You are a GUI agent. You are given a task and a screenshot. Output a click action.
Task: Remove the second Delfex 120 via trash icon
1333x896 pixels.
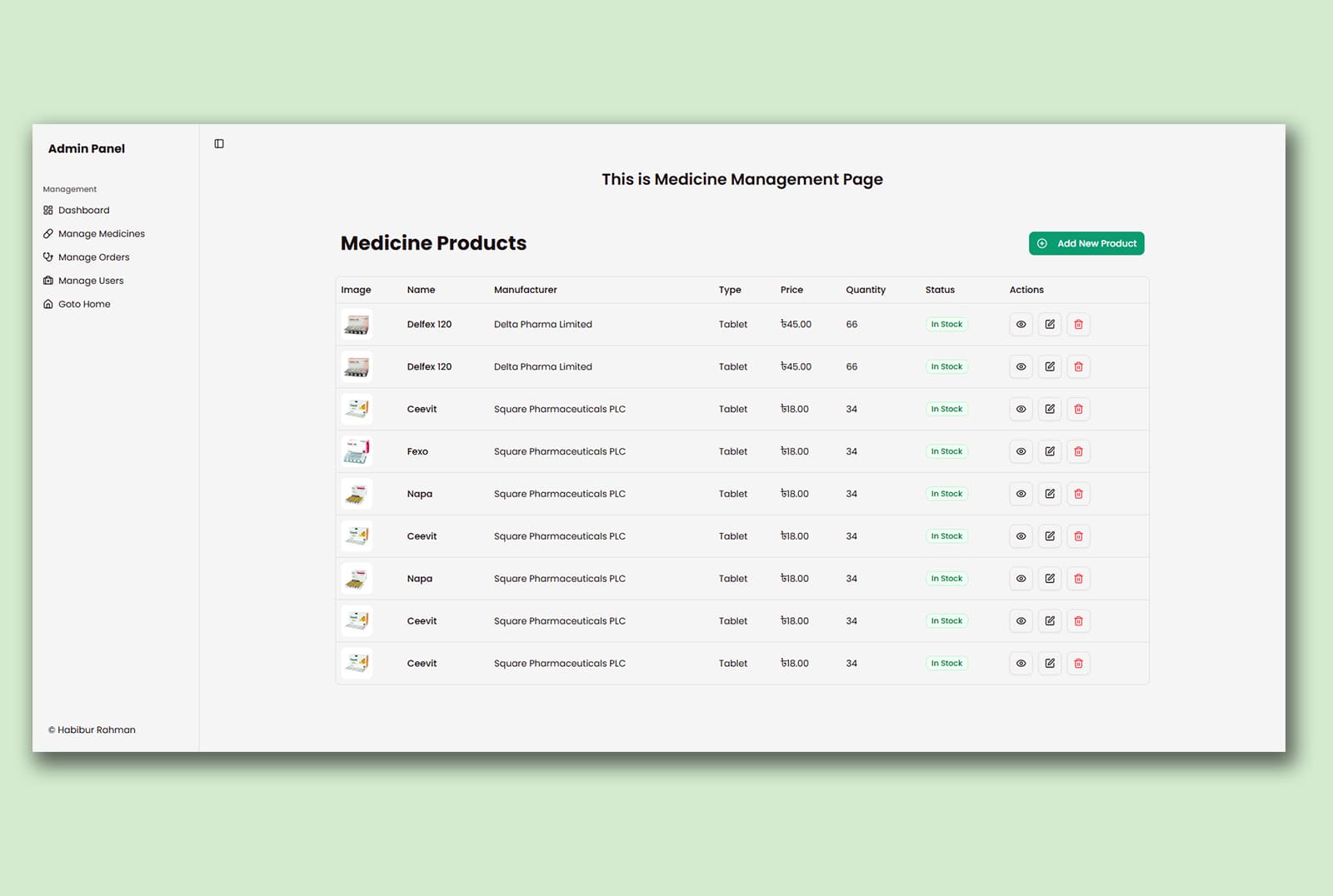click(x=1078, y=366)
